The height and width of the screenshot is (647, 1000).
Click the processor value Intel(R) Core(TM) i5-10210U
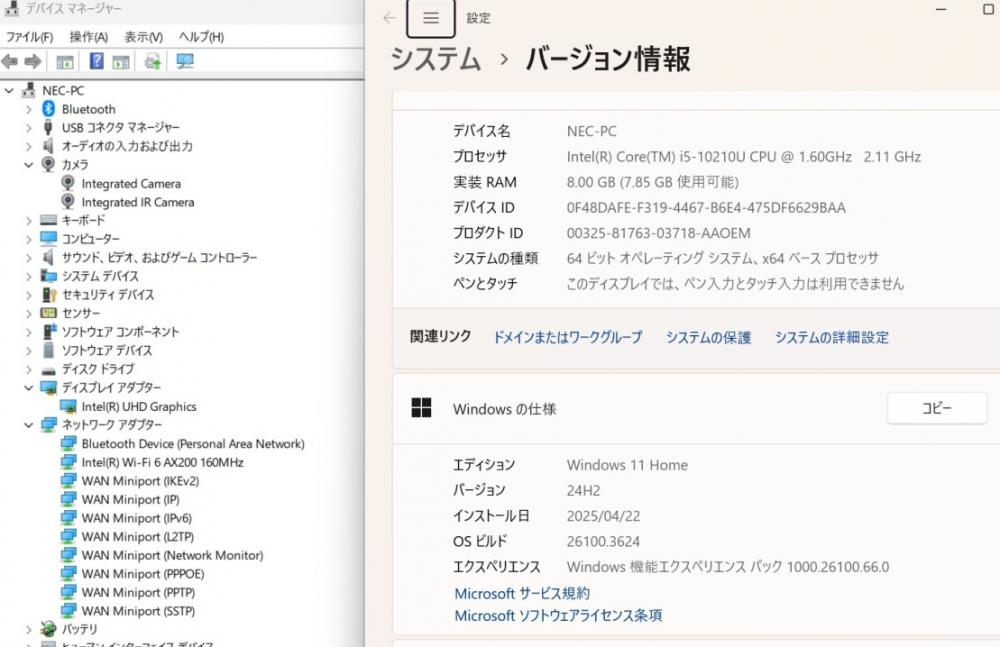click(x=744, y=157)
